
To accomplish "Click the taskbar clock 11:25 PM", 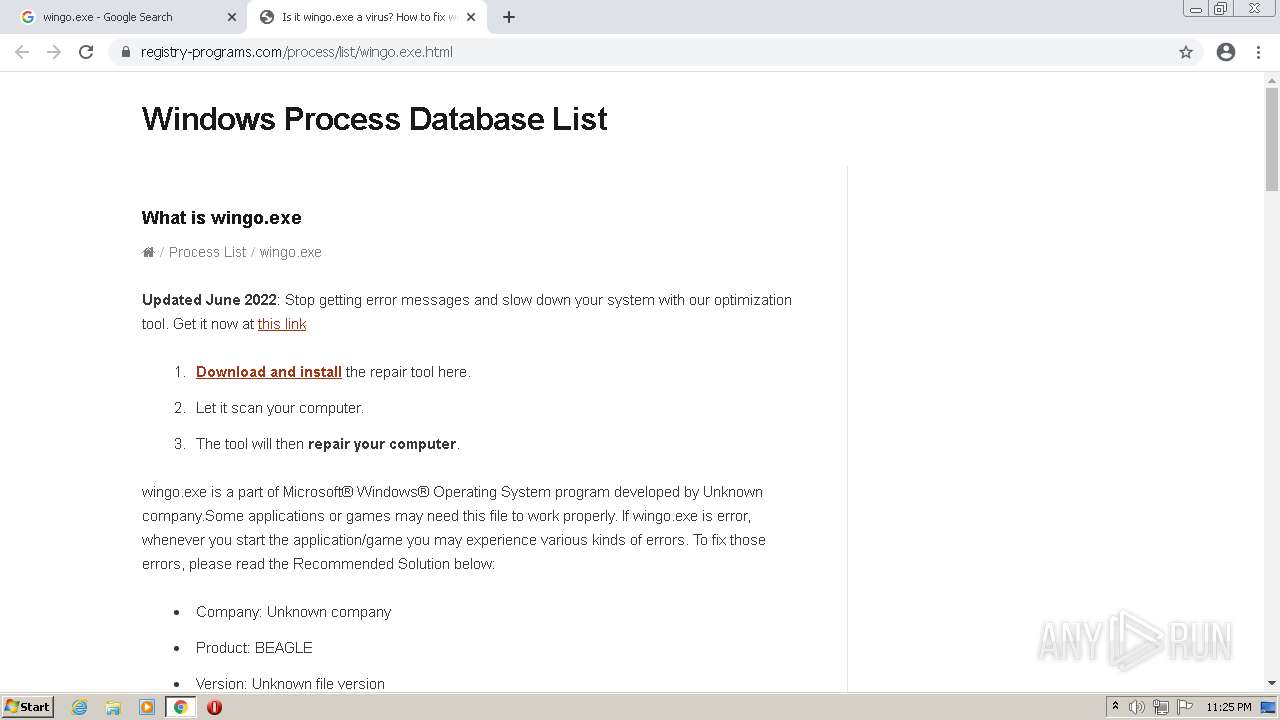I will tap(1229, 707).
